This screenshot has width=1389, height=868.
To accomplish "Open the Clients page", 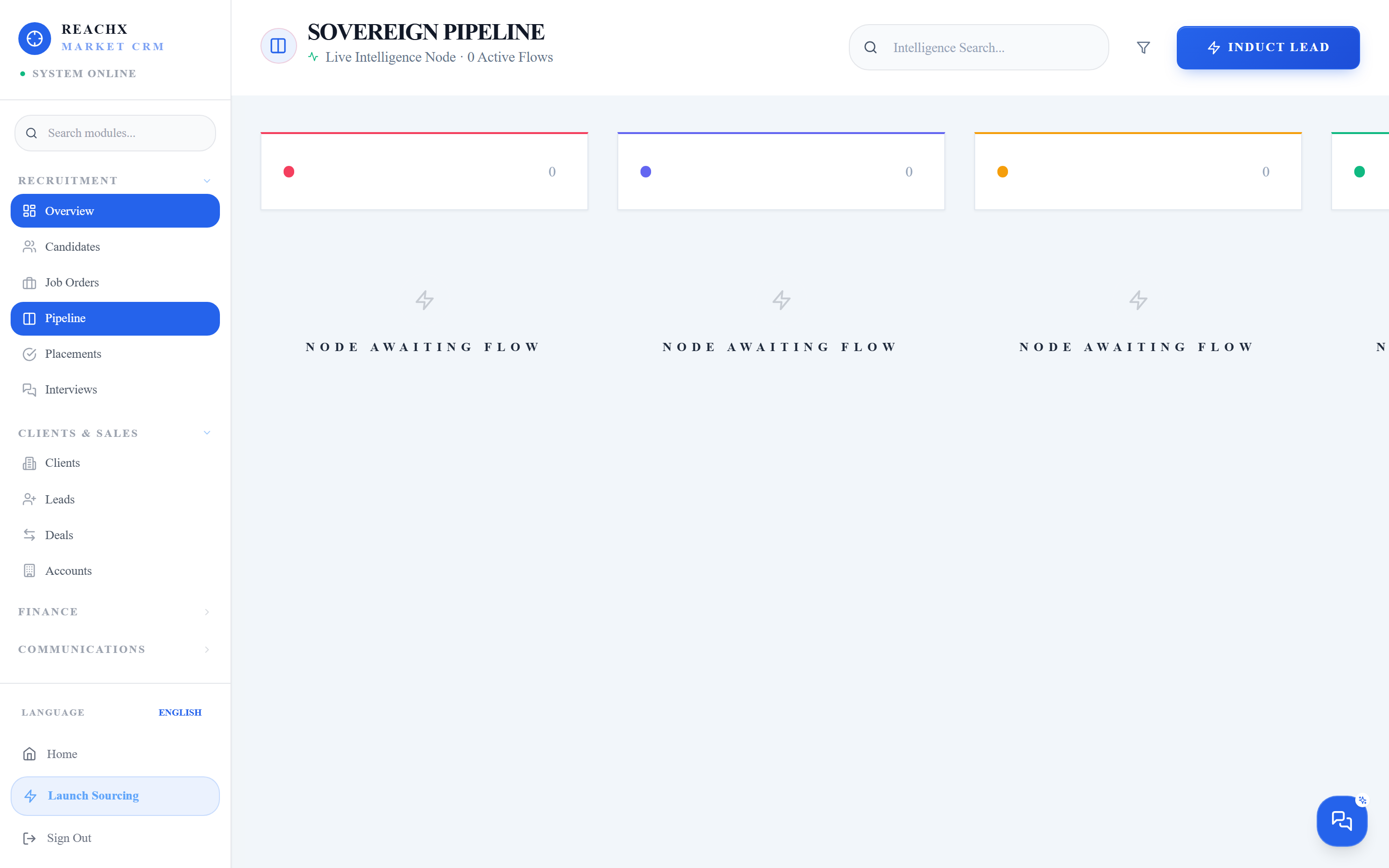I will (115, 463).
